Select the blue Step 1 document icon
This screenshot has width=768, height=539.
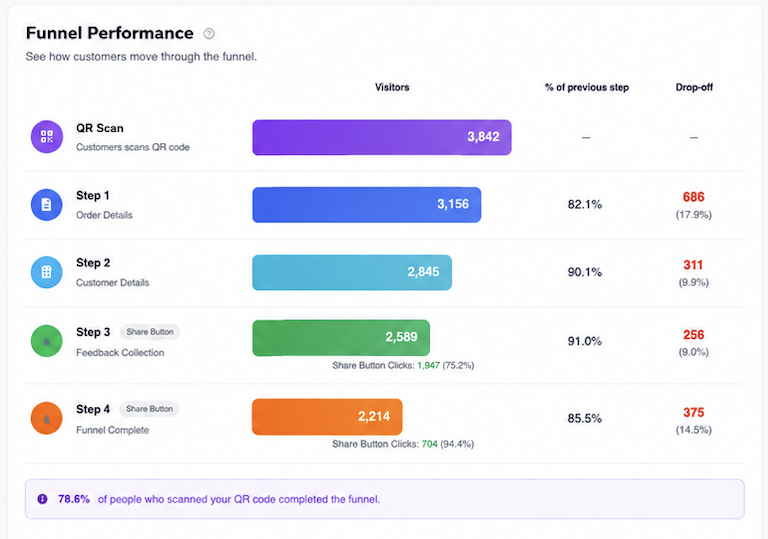pyautogui.click(x=47, y=205)
